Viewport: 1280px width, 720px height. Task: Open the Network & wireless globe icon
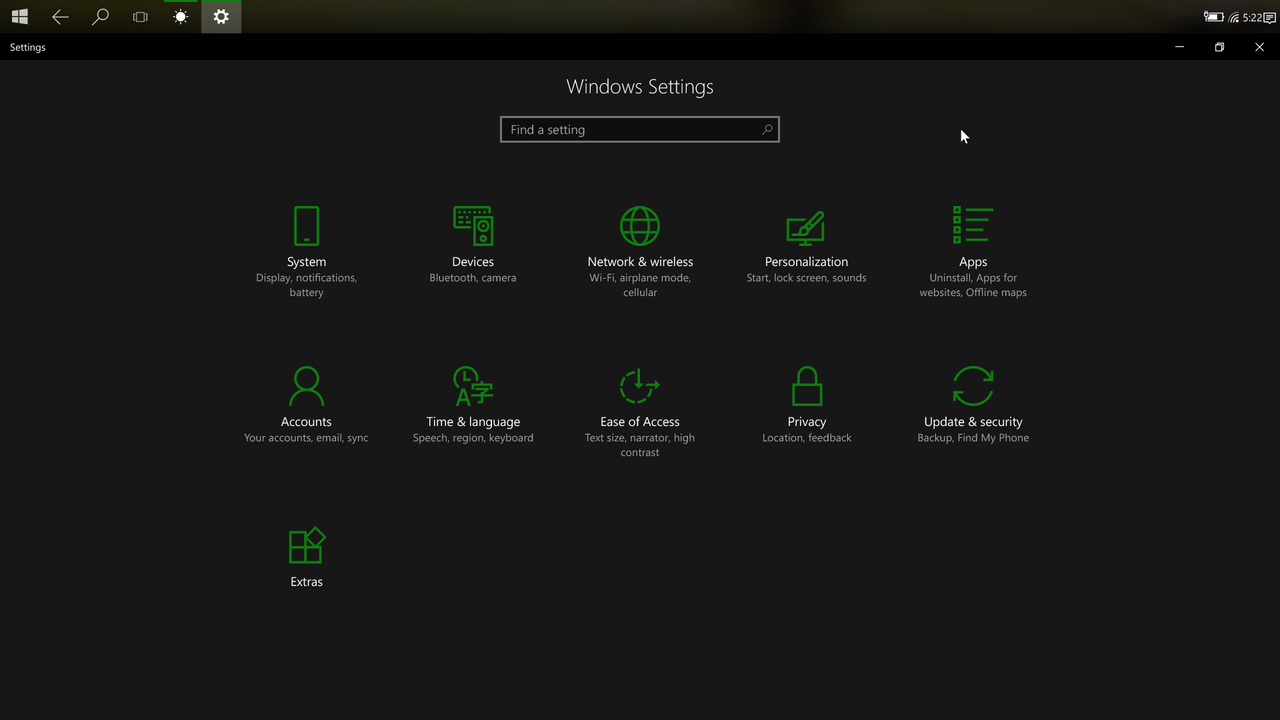(640, 226)
